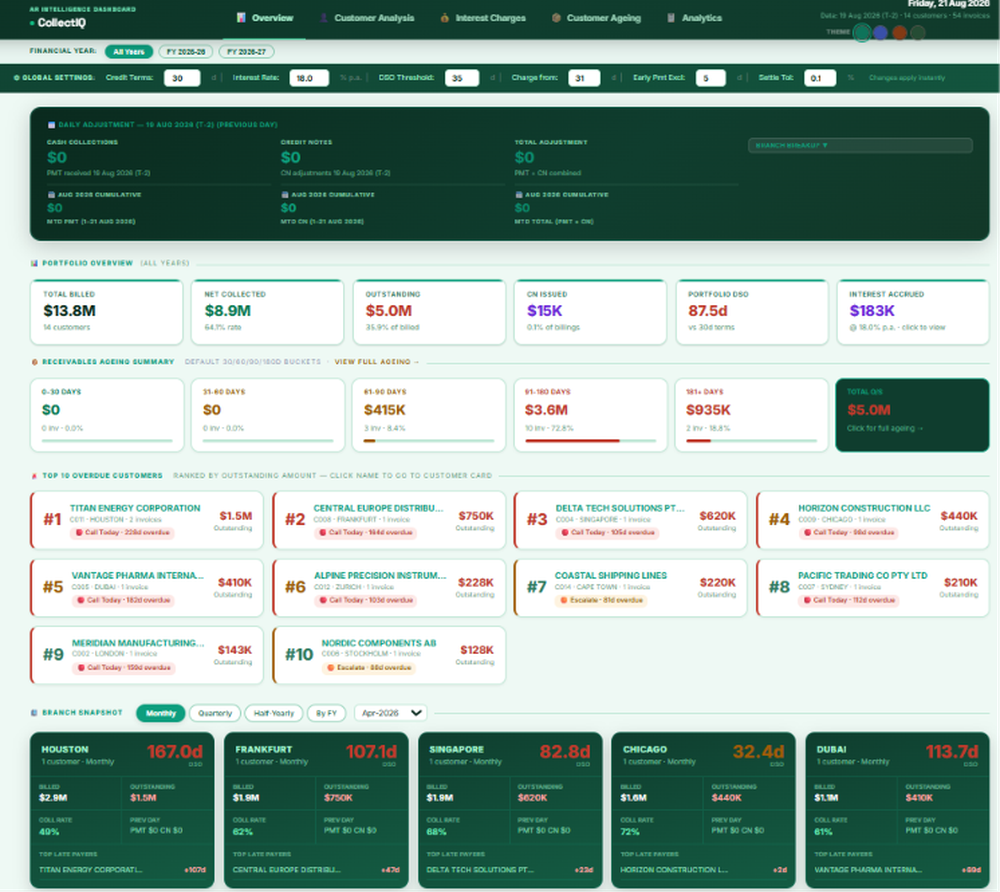
Task: Click Nordic Components' Escalate badge
Action: click(x=369, y=668)
